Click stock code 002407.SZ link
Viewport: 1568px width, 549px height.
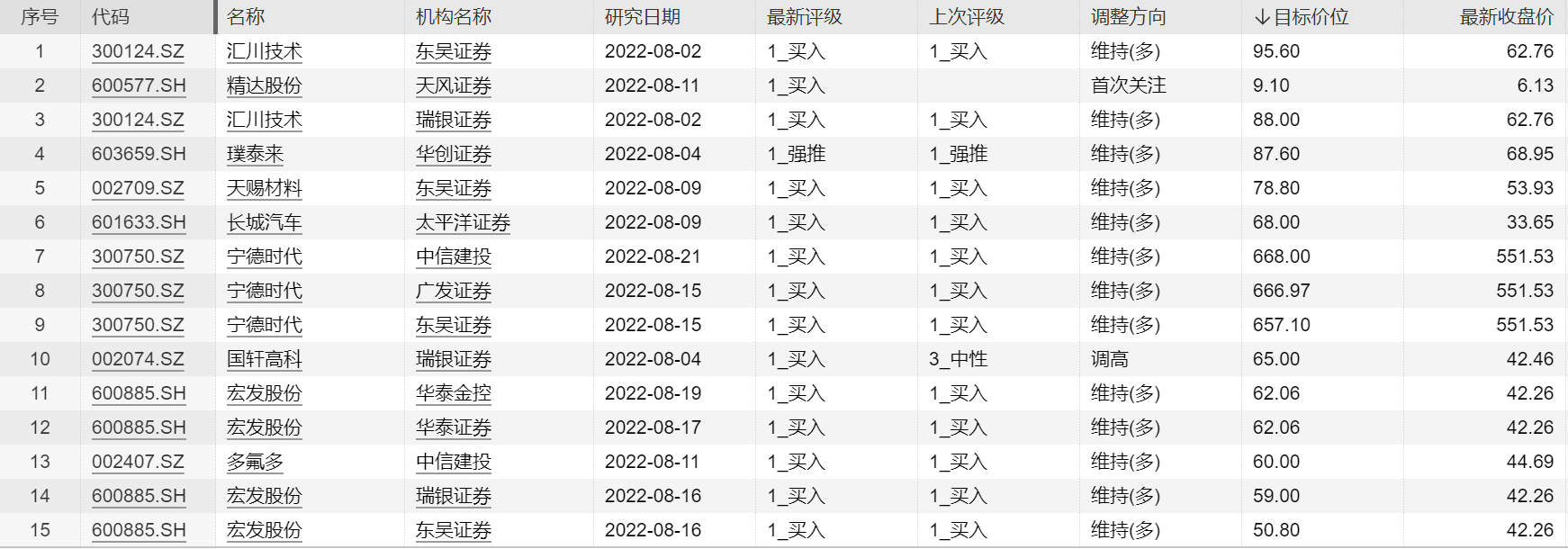click(x=138, y=462)
